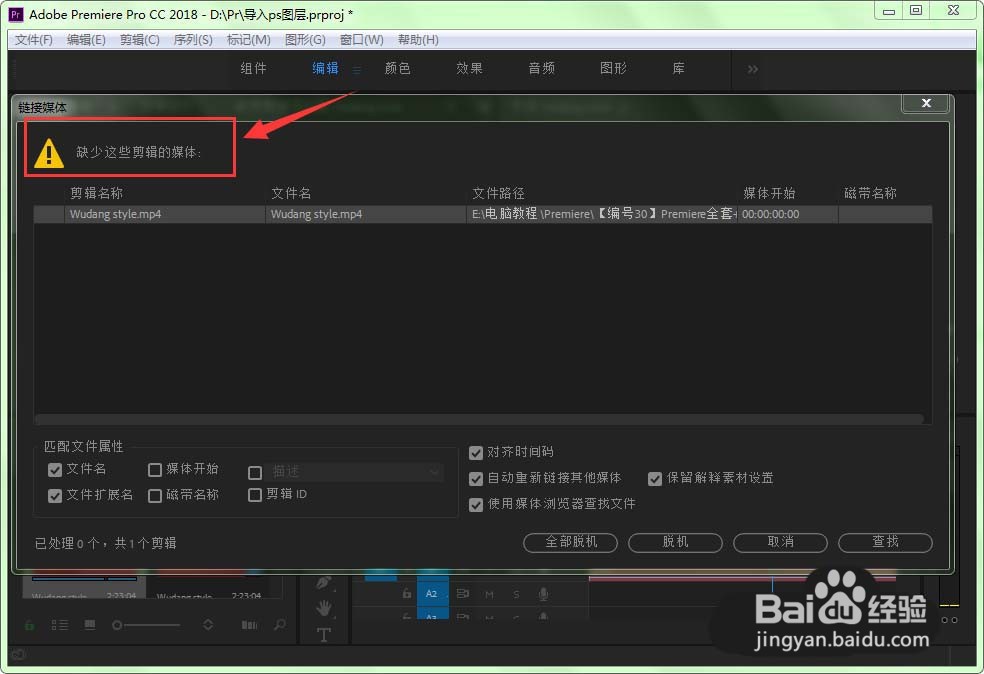Open 编辑(E) menu
Viewport: 984px width, 674px height.
[86, 40]
